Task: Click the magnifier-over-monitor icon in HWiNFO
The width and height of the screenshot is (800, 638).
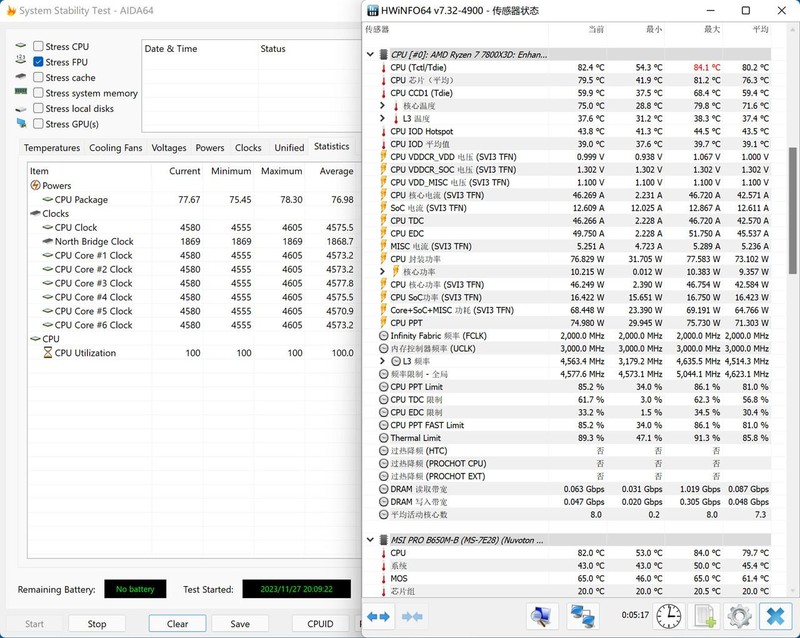Action: point(542,616)
